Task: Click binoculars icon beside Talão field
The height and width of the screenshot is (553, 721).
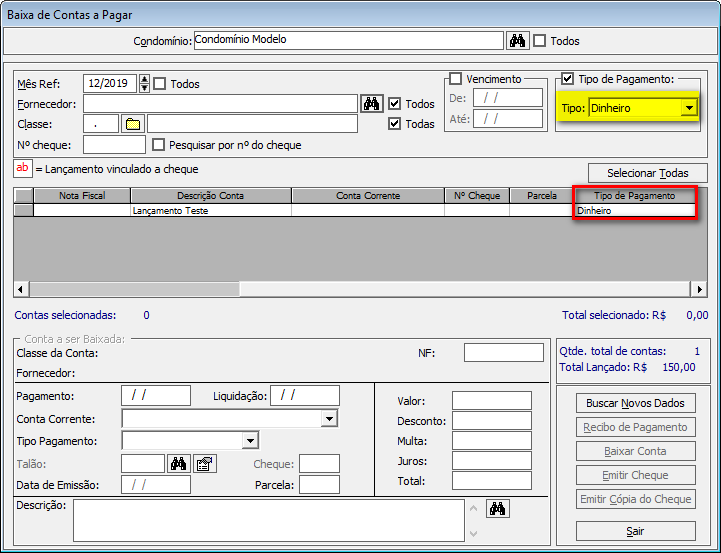Action: click(178, 463)
